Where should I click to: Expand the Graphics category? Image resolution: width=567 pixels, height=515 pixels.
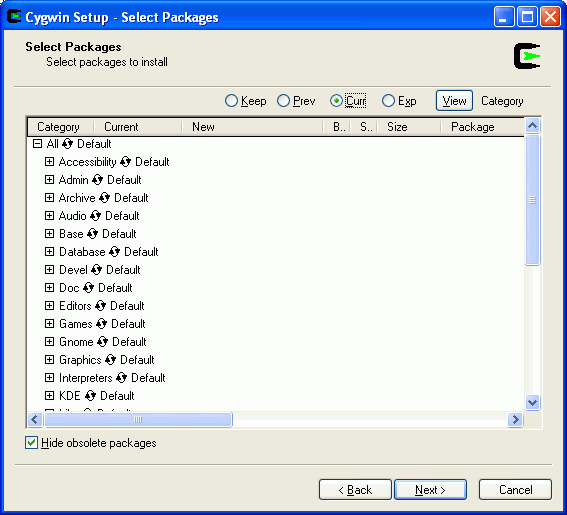[x=49, y=359]
